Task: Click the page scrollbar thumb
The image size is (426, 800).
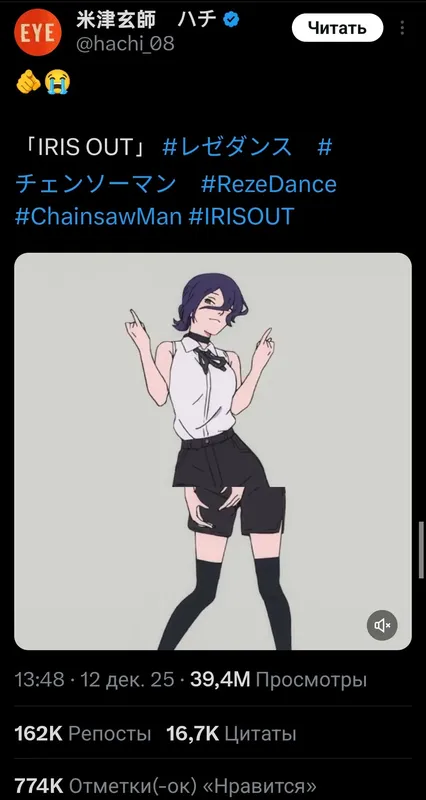Action: (421, 550)
